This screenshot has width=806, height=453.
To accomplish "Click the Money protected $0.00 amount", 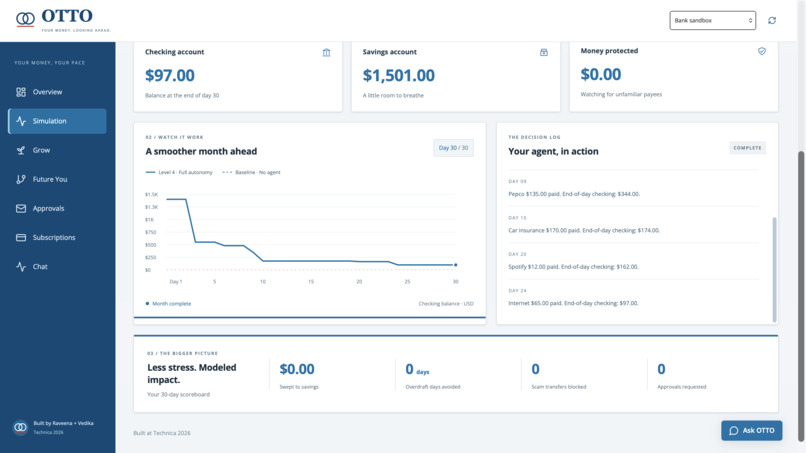I will (x=601, y=75).
